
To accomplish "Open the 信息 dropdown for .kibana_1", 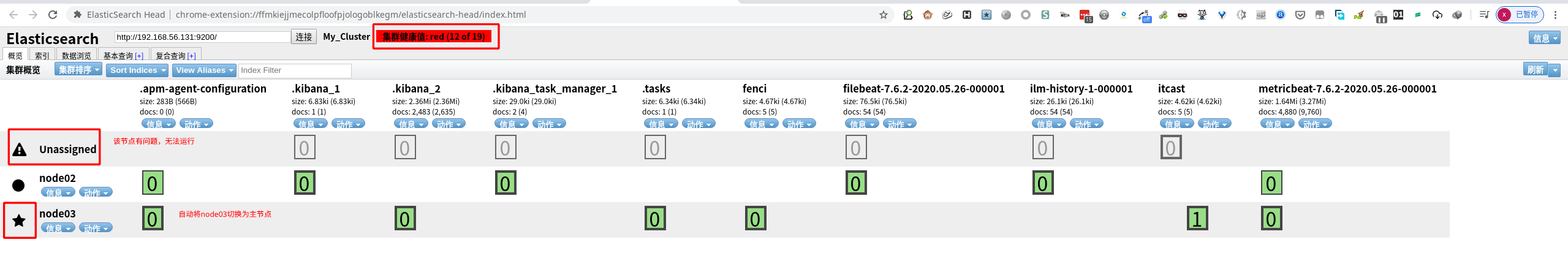I will click(311, 124).
